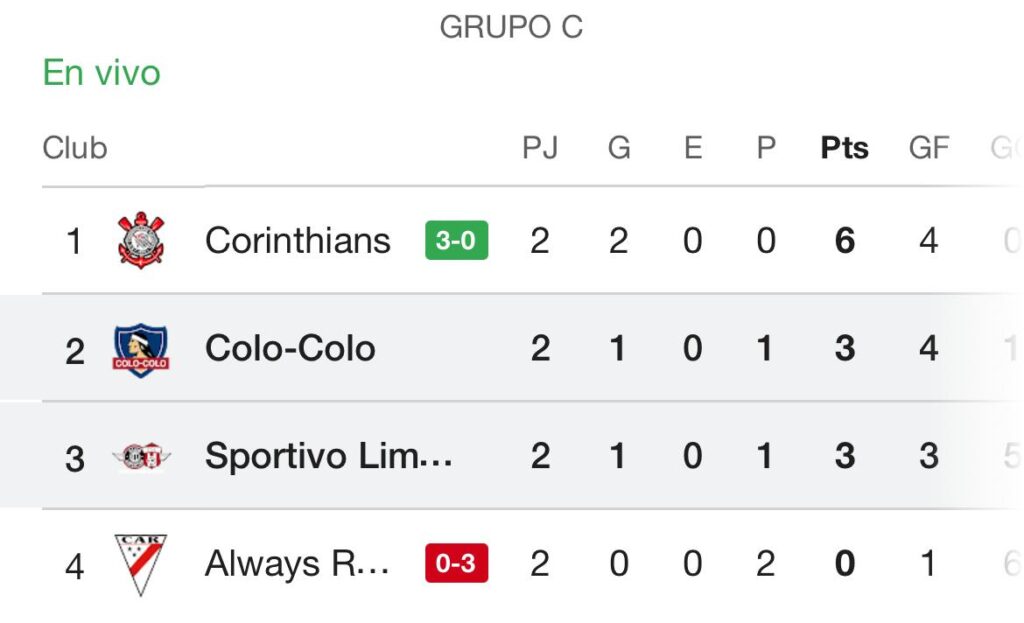Click the GRUPO C heading

(511, 27)
